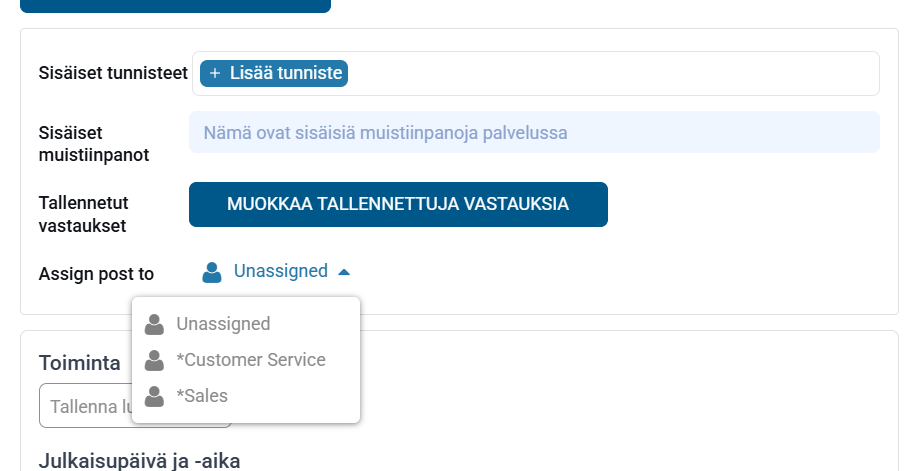Image resolution: width=919 pixels, height=471 pixels.
Task: Click the Tallenna input under Toiminta
Action: 85,405
